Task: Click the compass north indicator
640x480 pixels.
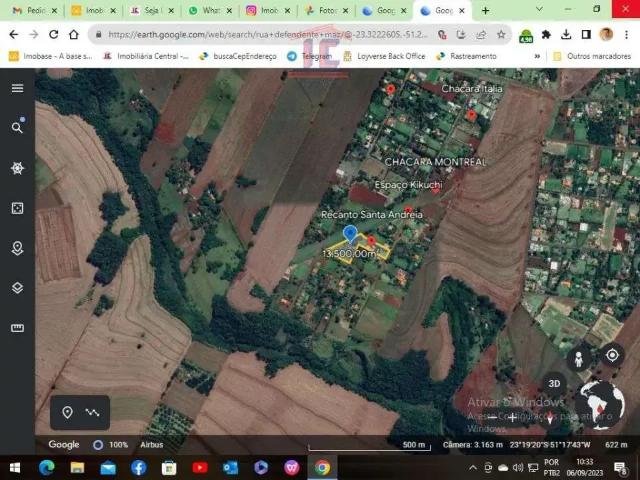Action: pyautogui.click(x=550, y=417)
